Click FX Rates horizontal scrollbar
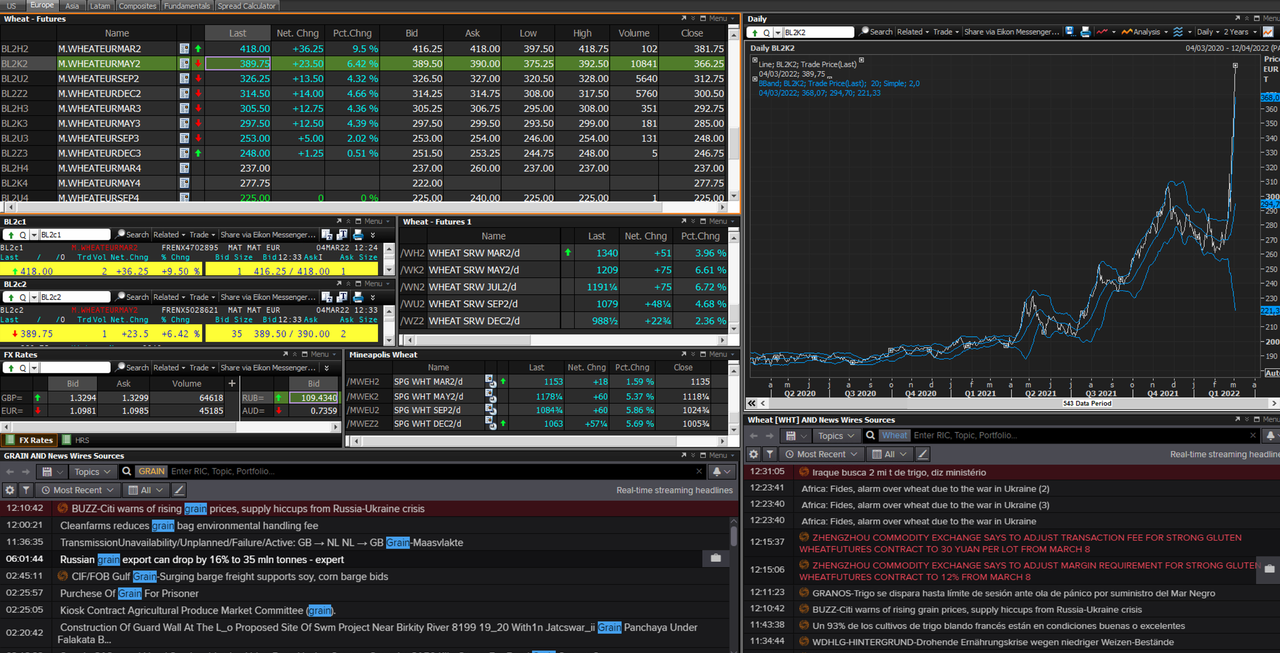 click(x=170, y=427)
